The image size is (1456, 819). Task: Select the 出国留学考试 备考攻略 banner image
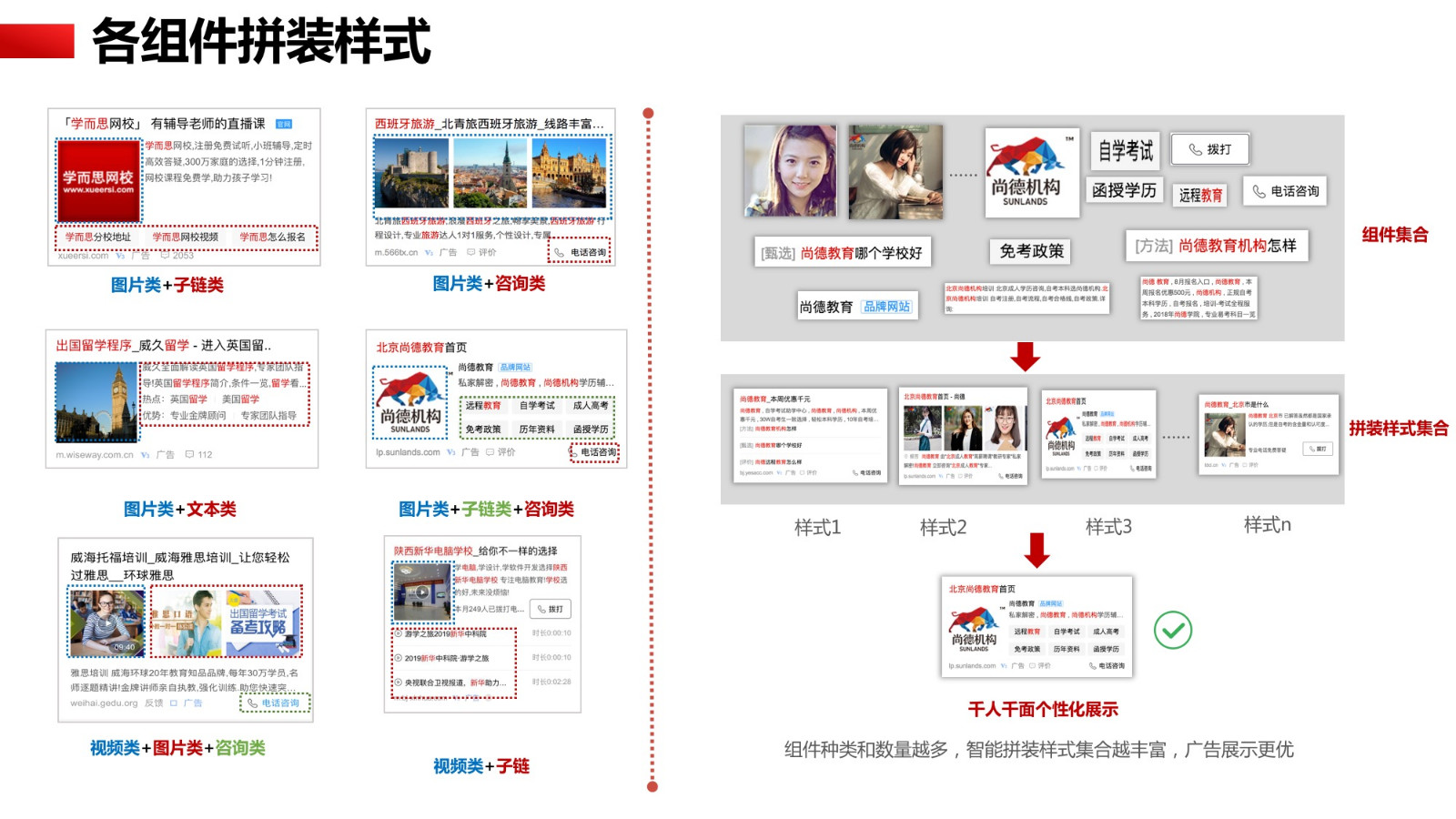pyautogui.click(x=262, y=622)
